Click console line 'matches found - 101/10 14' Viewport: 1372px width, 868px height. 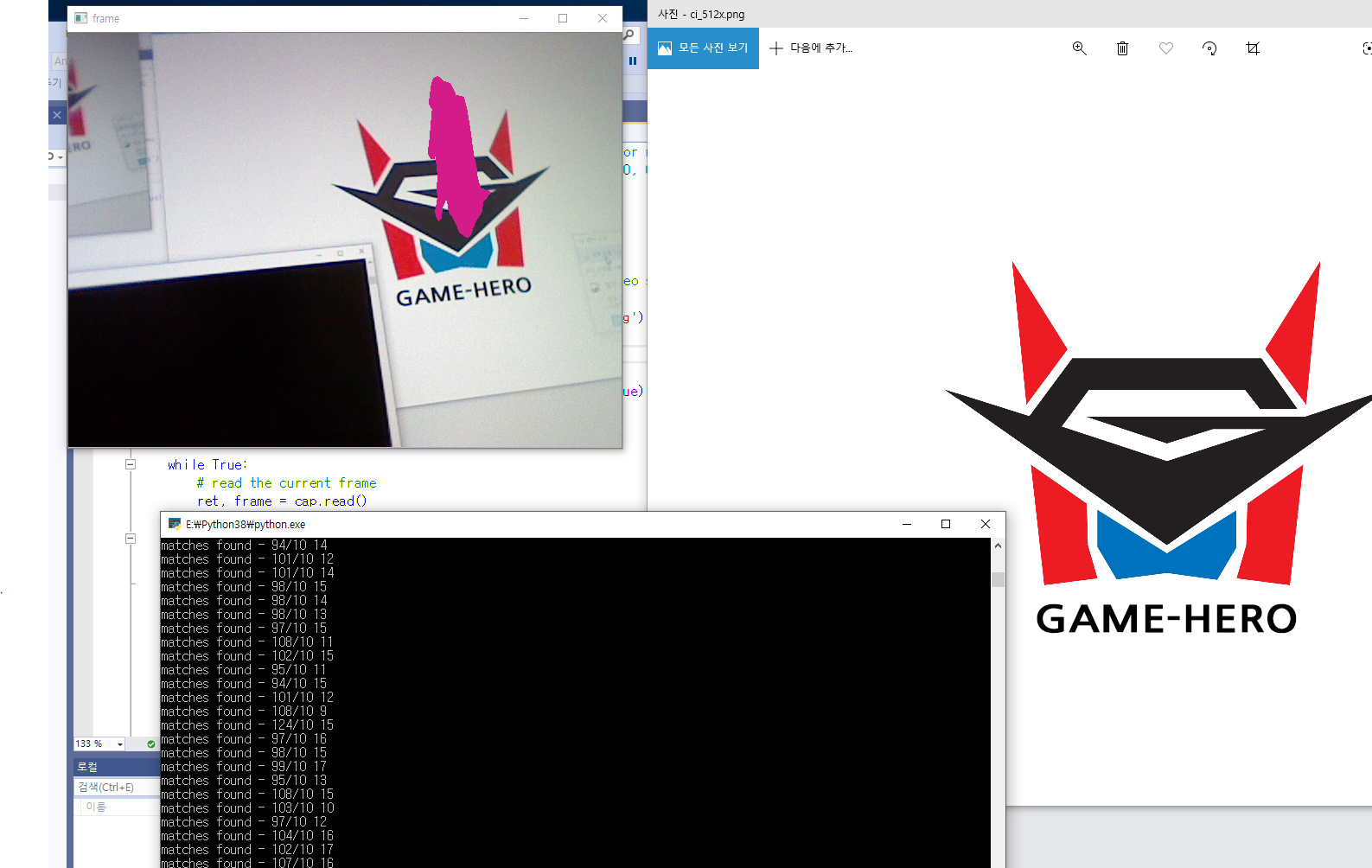click(247, 572)
